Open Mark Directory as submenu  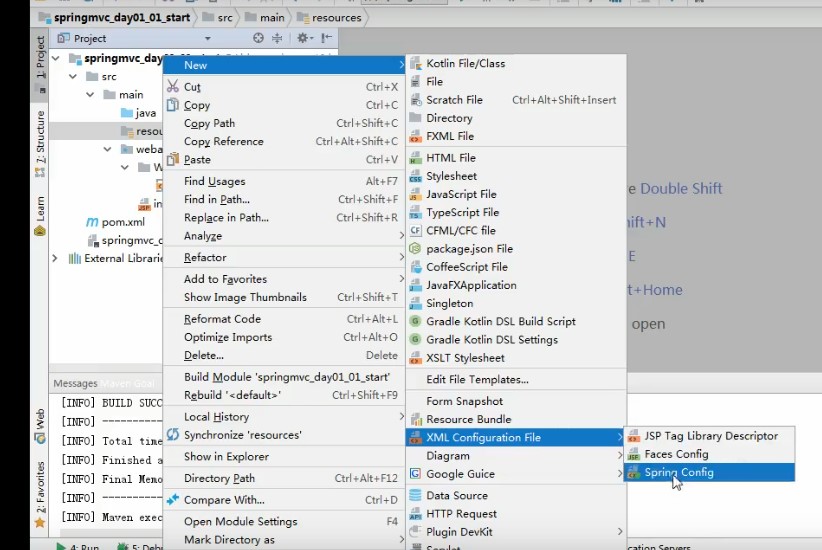(x=284, y=540)
